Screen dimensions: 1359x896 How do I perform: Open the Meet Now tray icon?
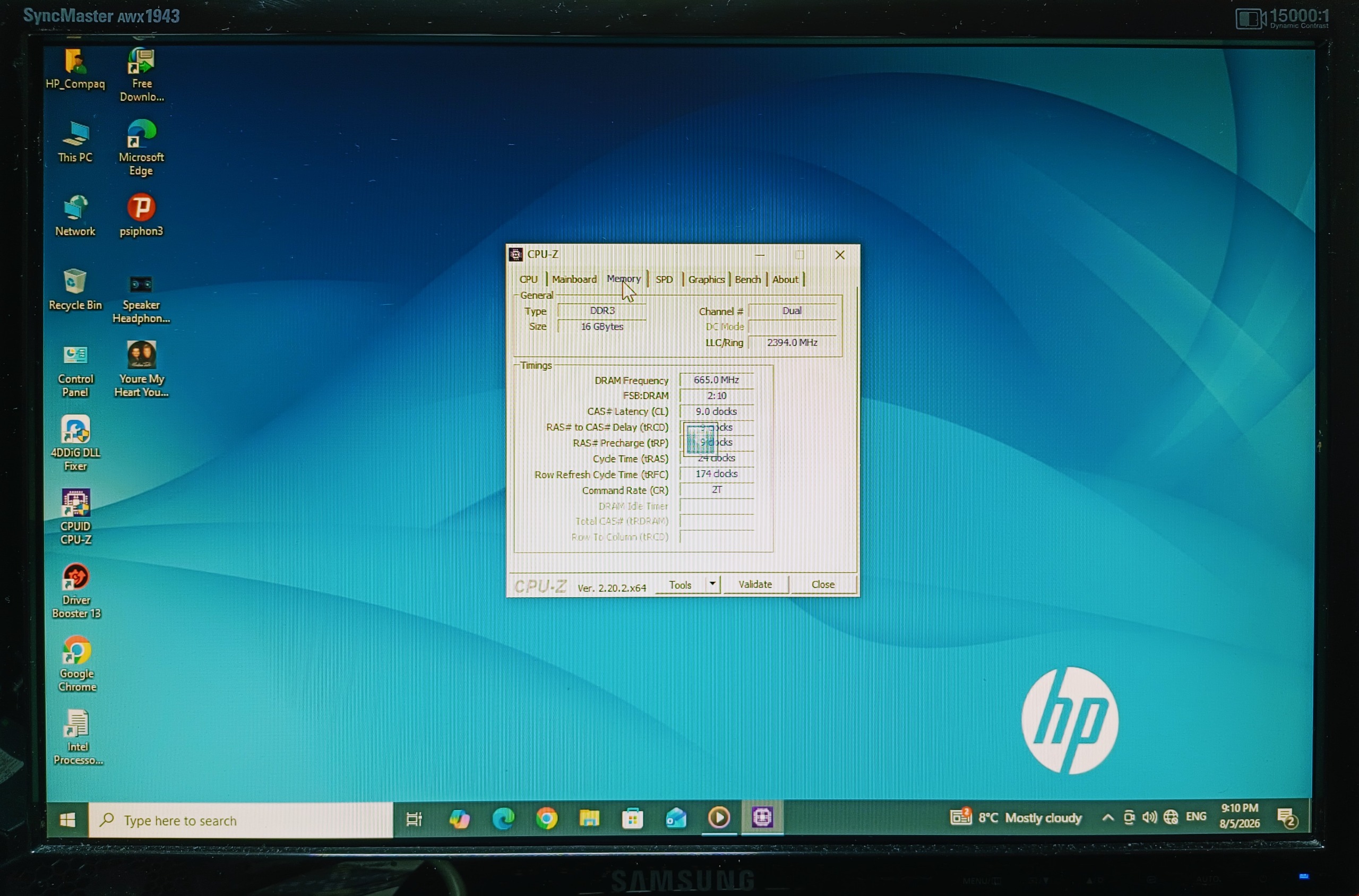pos(1129,817)
